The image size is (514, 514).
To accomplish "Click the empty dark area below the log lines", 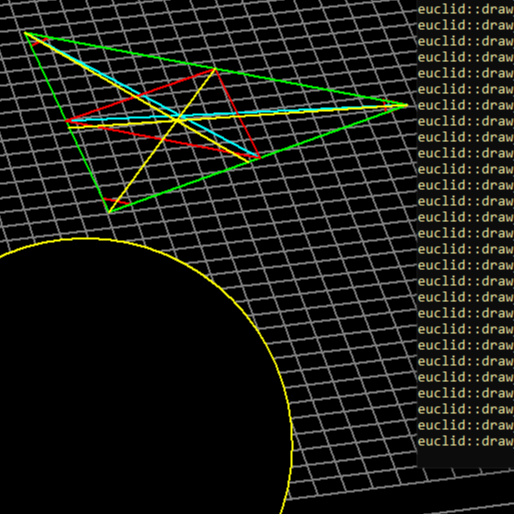I will click(x=466, y=457).
